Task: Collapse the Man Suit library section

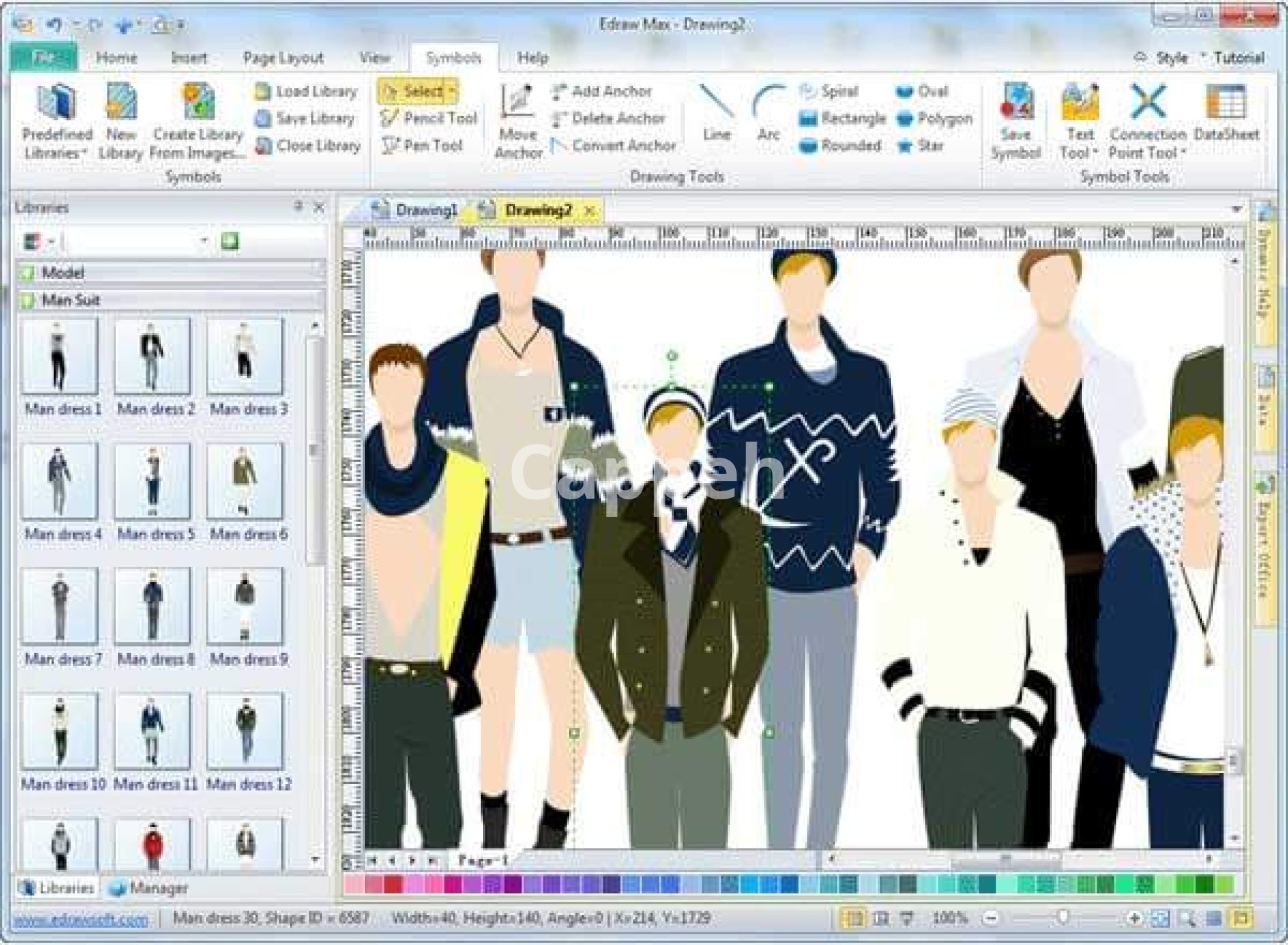Action: 70,300
